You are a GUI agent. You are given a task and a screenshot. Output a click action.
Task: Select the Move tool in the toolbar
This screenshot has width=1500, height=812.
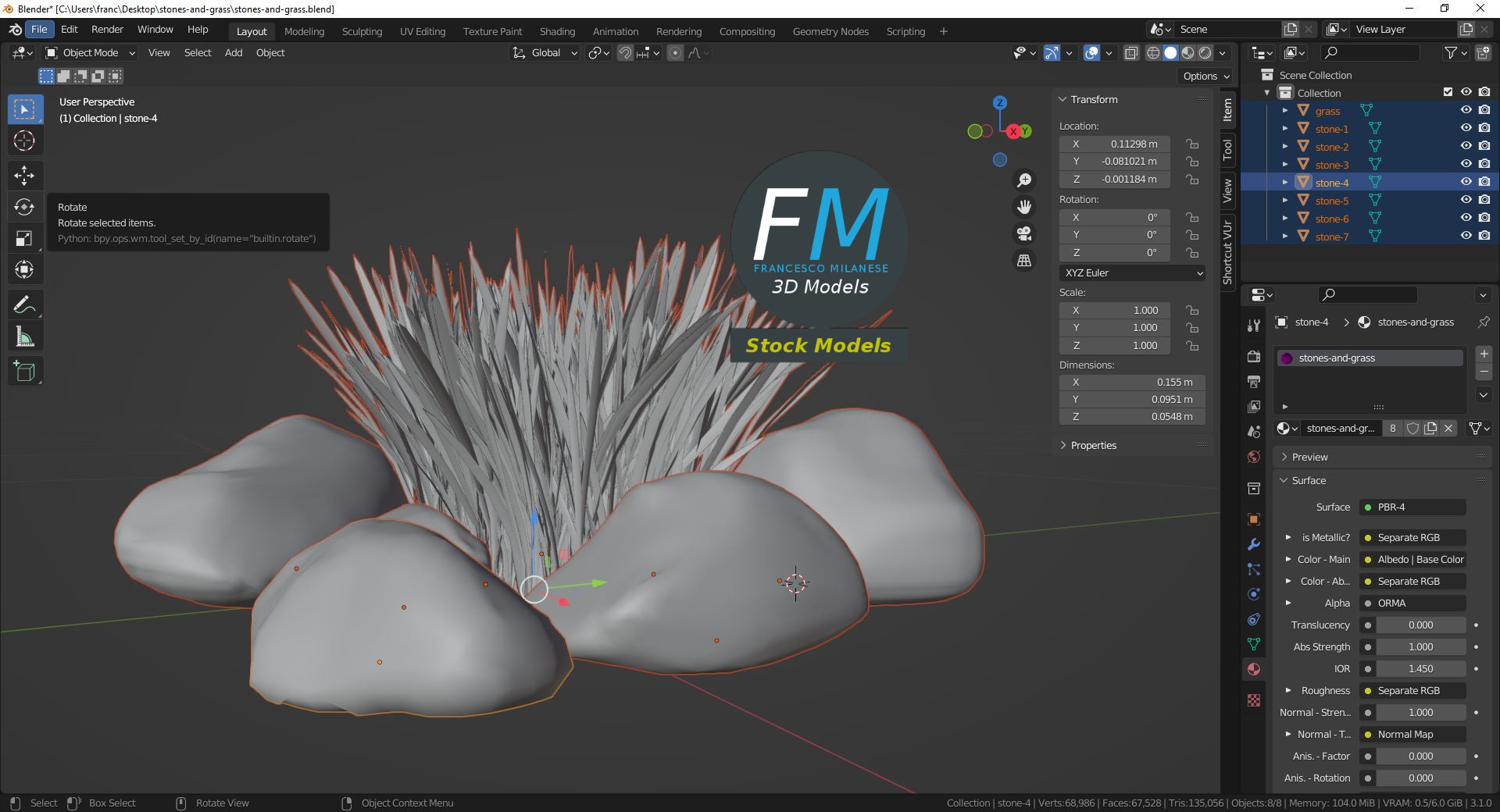click(x=24, y=175)
